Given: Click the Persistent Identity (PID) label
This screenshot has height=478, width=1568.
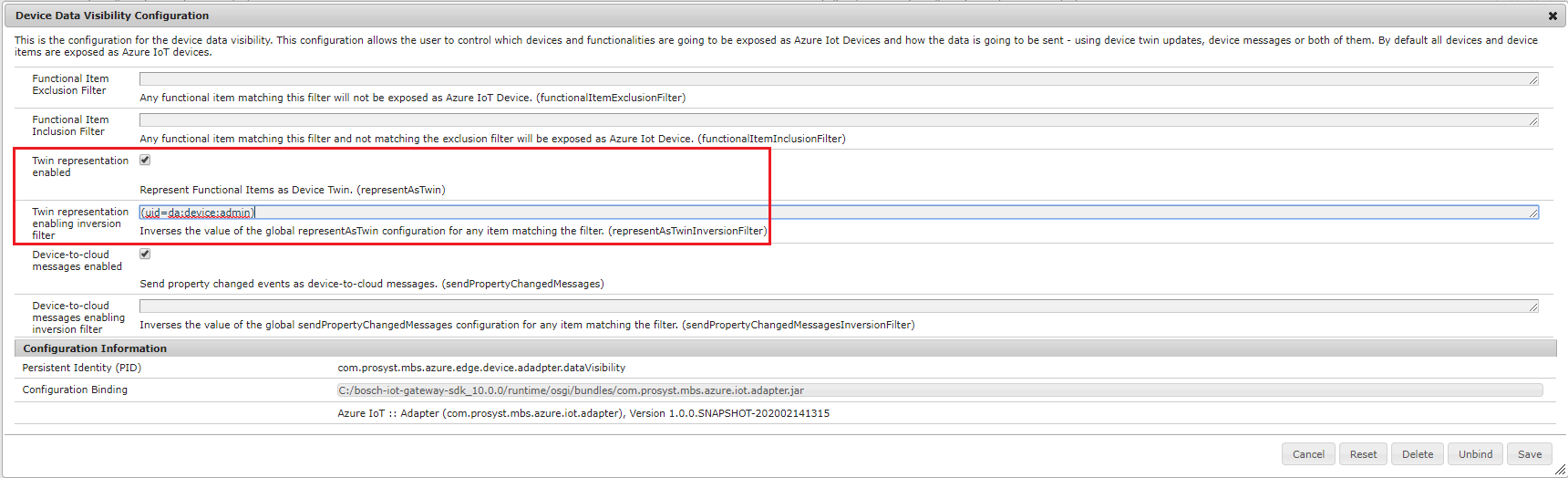Looking at the screenshot, I should tap(82, 368).
